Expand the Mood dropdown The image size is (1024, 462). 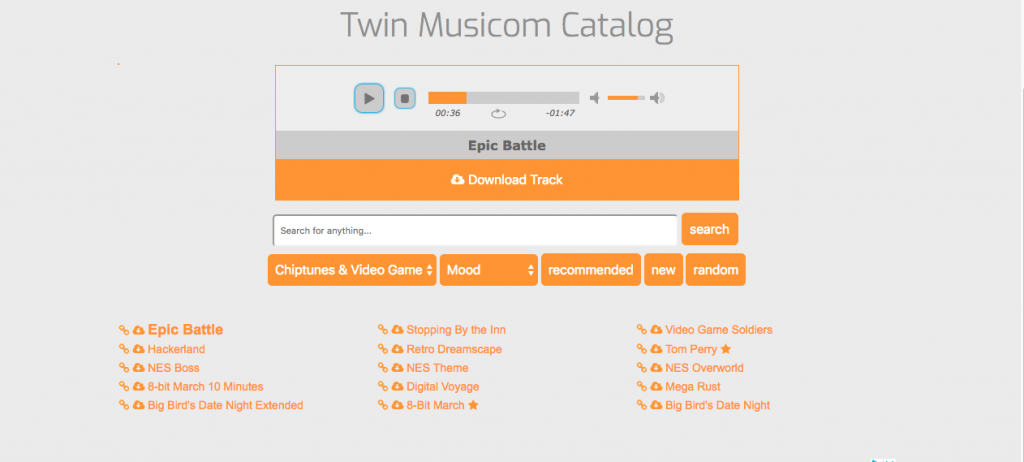[489, 270]
